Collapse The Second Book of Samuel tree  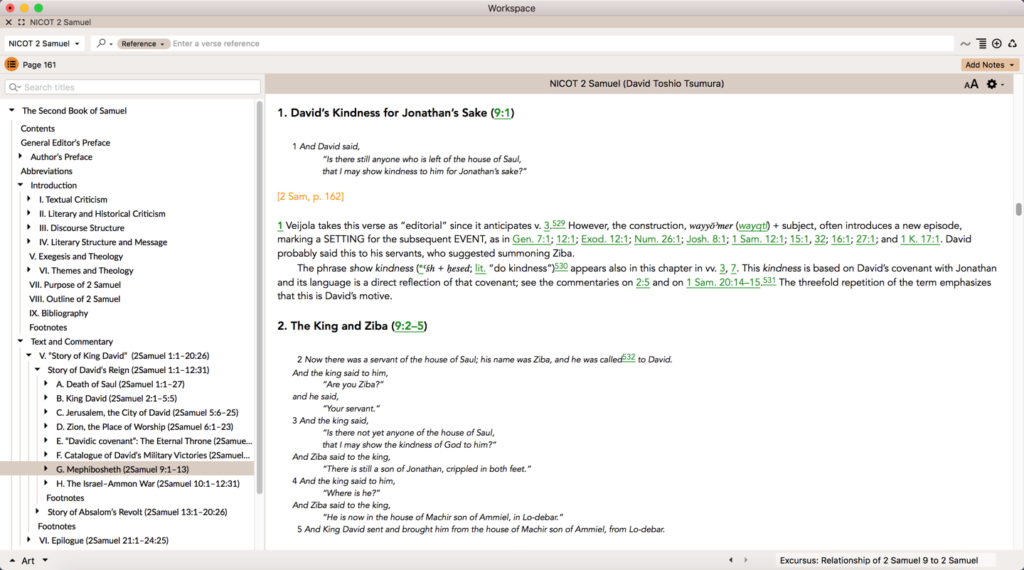coord(12,110)
